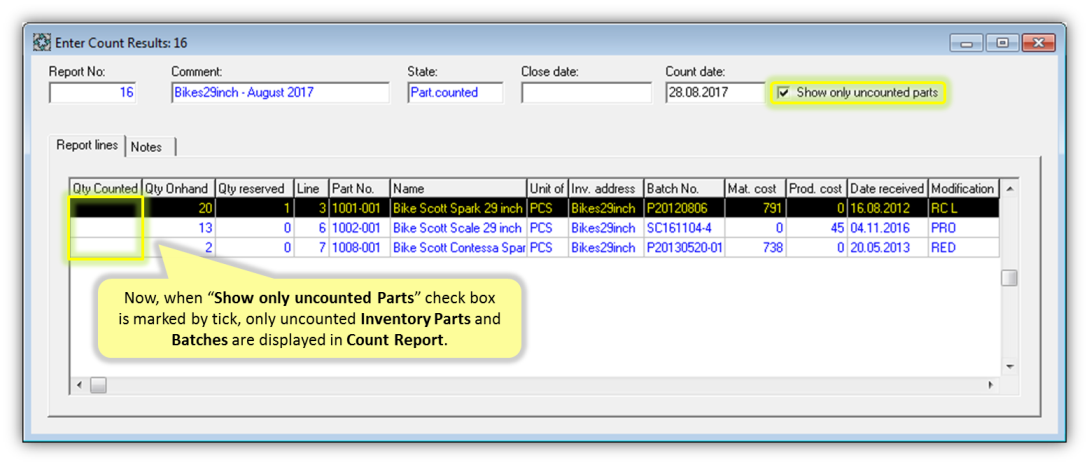Click the Line column header
The height and width of the screenshot is (465, 1089).
tap(311, 188)
